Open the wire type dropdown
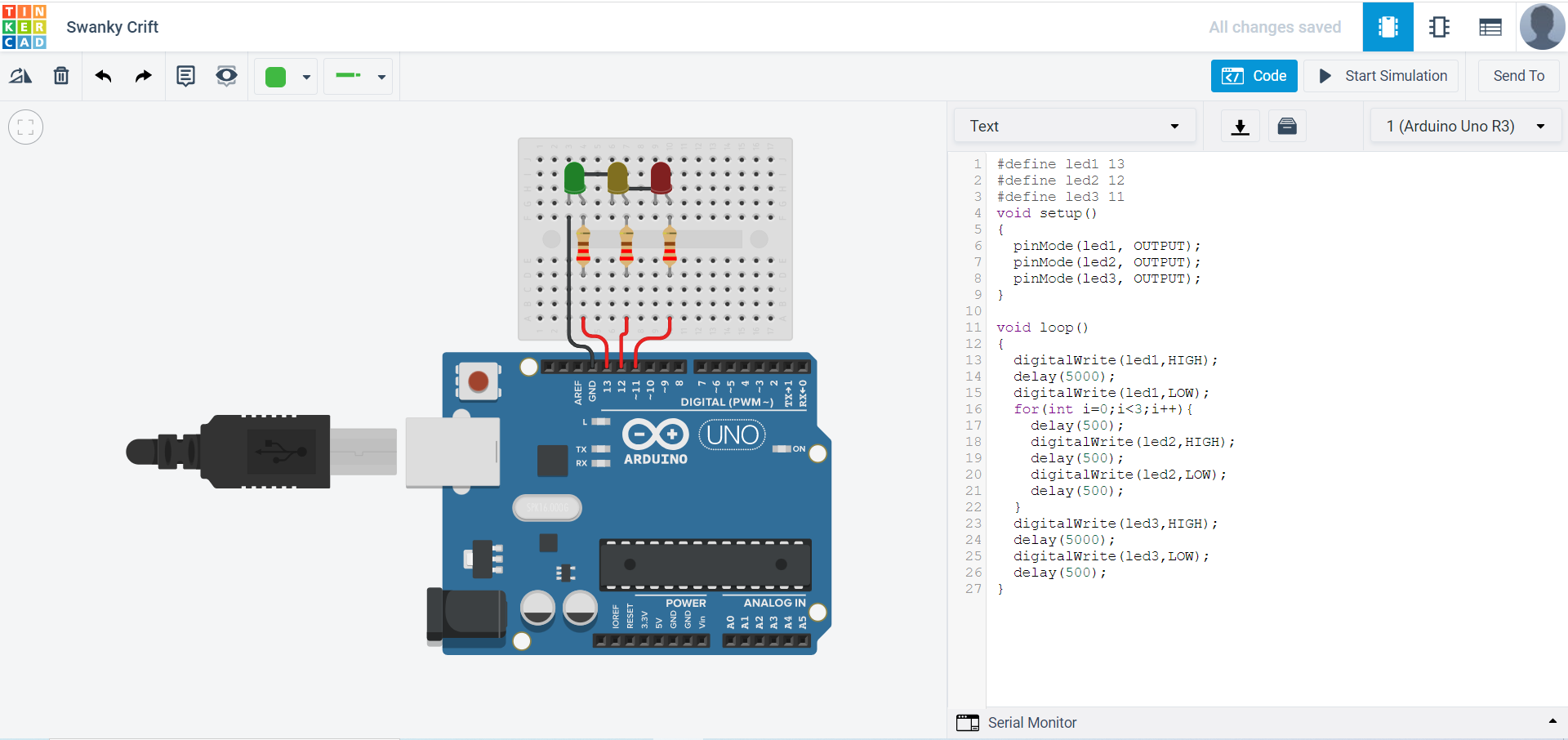 tap(381, 76)
